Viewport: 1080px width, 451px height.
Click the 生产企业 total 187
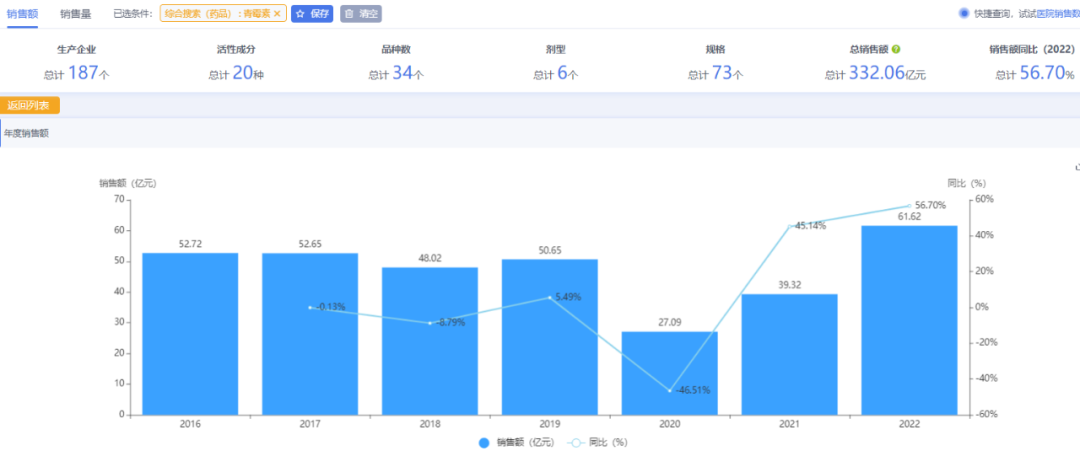pyautogui.click(x=83, y=73)
